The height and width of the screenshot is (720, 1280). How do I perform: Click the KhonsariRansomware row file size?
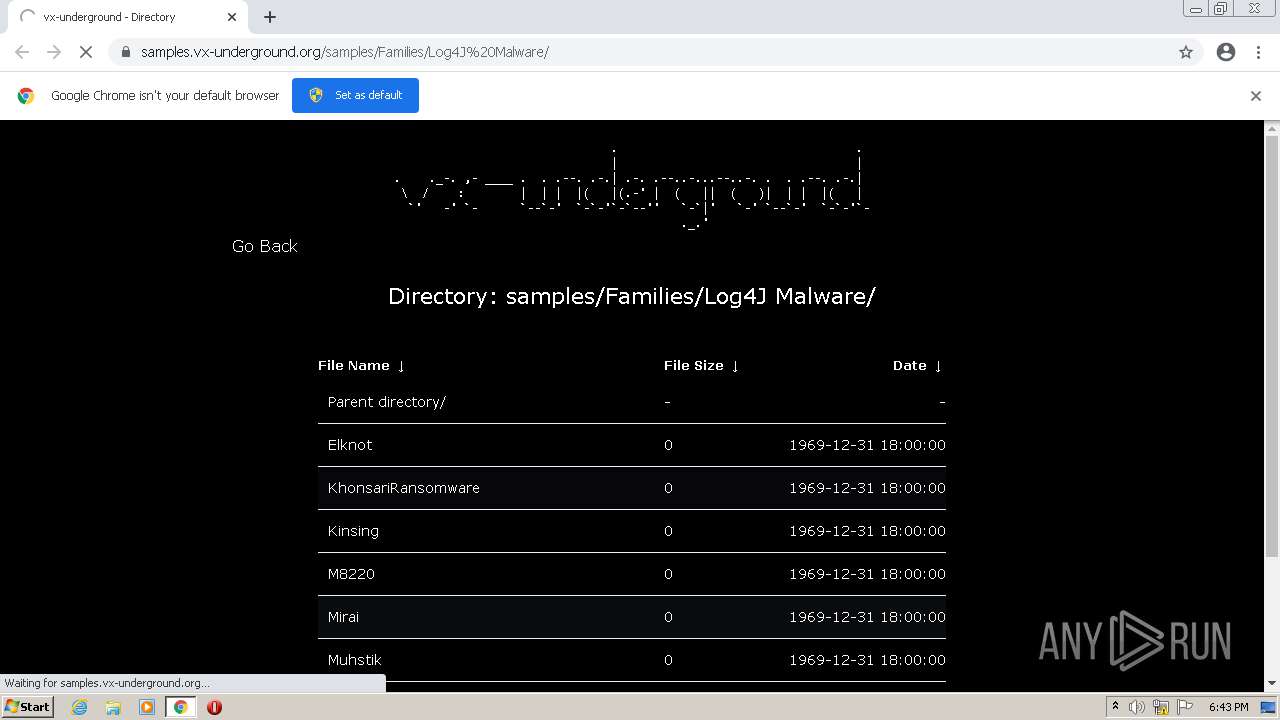point(668,488)
